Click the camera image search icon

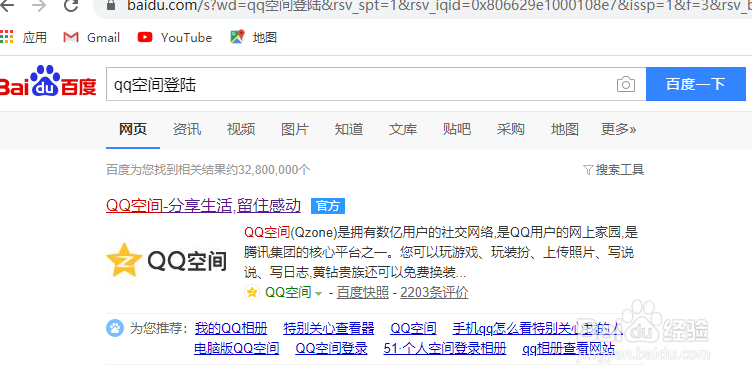pos(625,85)
